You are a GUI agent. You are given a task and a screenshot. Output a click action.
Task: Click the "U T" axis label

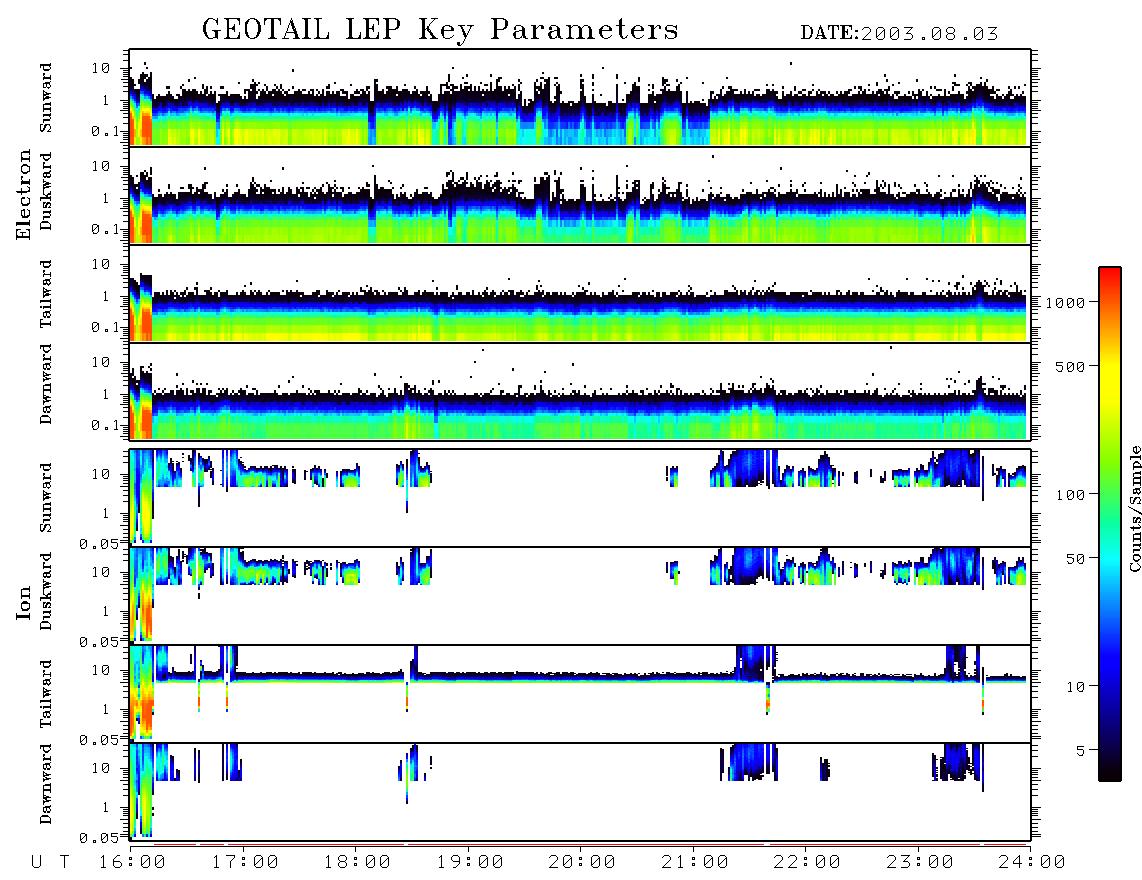click(x=51, y=863)
